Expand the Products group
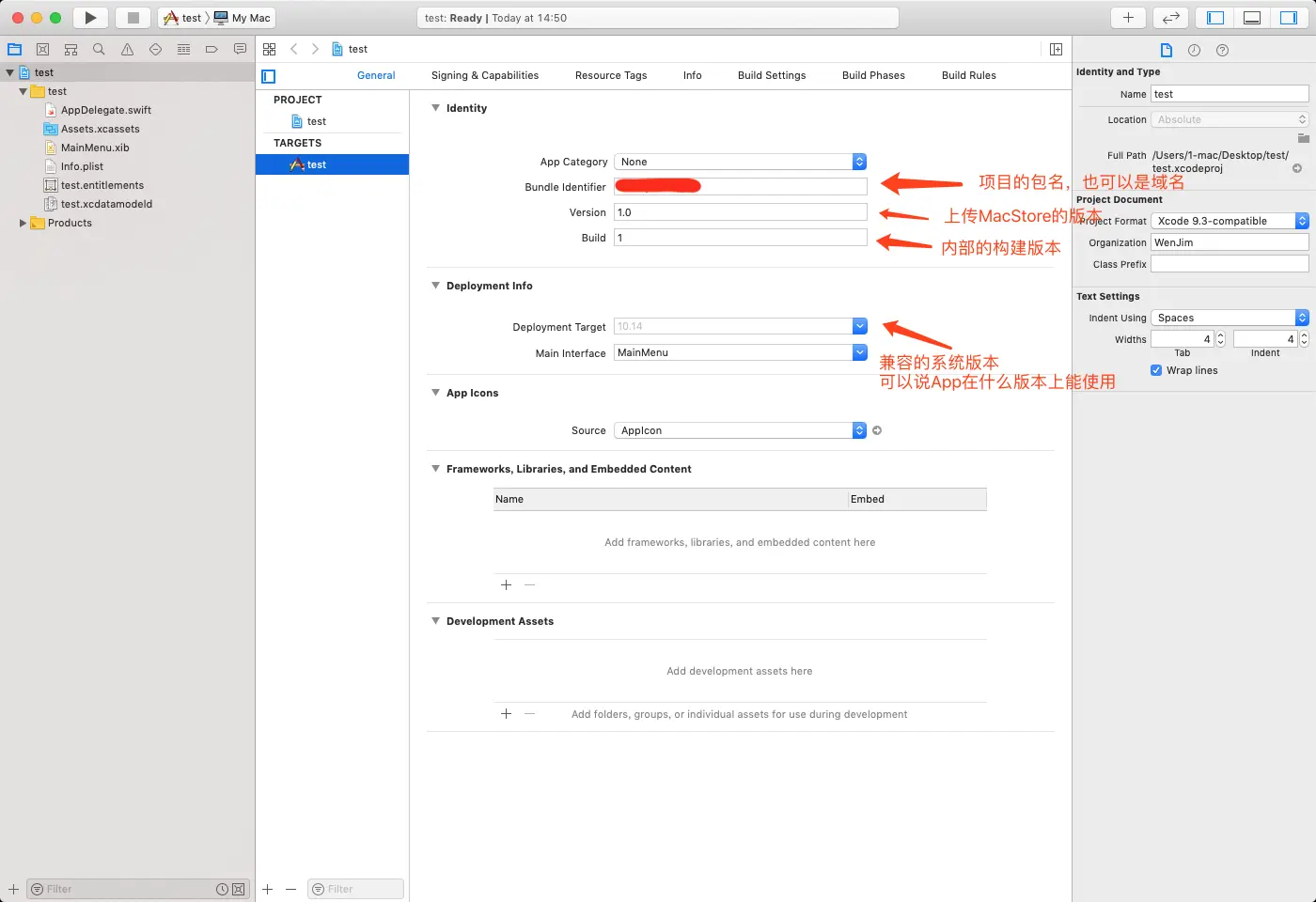Screen dimensions: 1316x902 click(23, 223)
